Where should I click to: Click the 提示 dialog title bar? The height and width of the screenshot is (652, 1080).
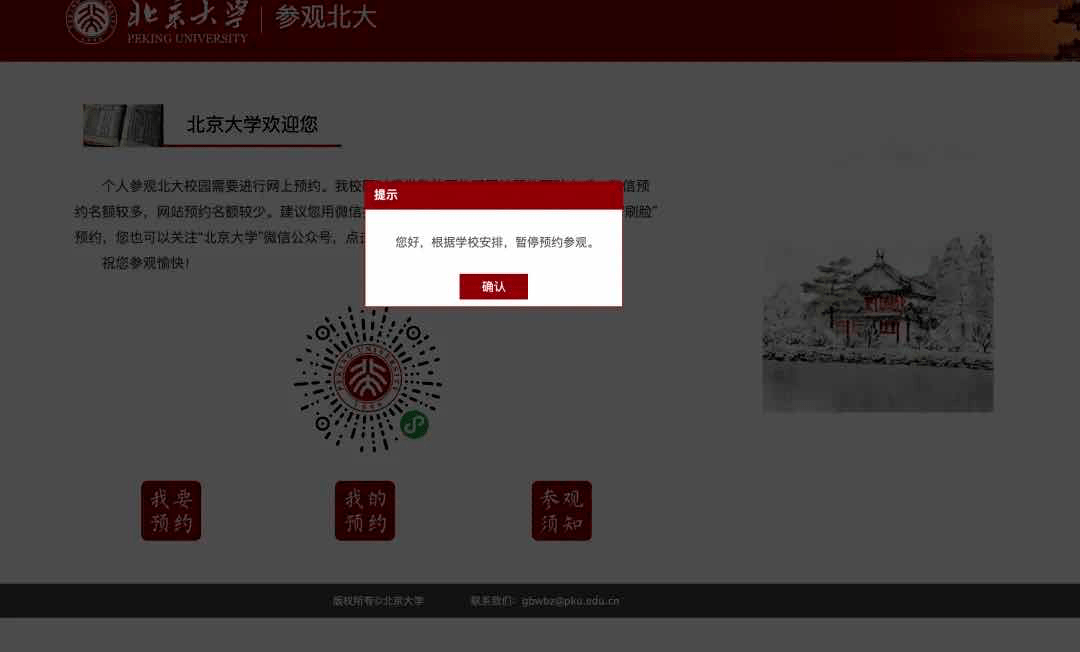[x=493, y=195]
